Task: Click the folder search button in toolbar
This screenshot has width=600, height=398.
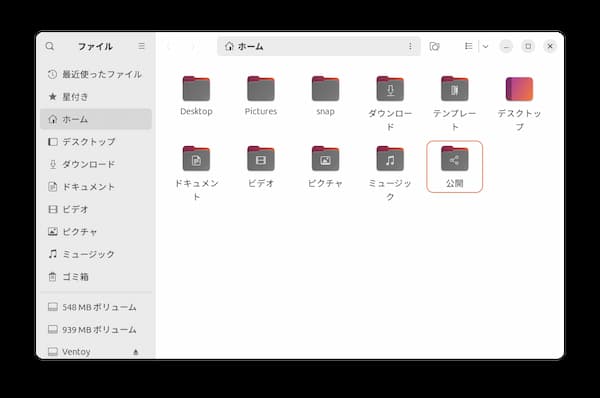Action: tap(434, 46)
